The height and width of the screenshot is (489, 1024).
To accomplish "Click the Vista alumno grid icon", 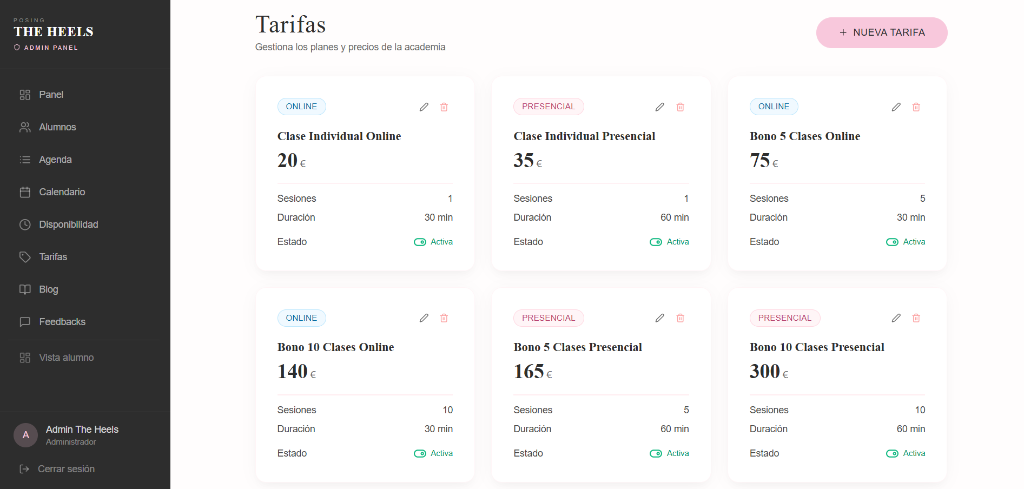I will coord(25,358).
